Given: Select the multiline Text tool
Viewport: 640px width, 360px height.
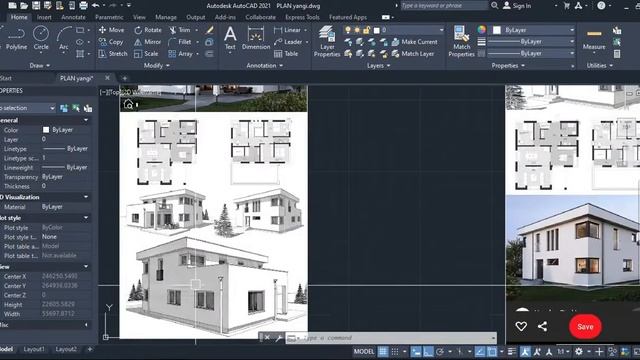Looking at the screenshot, I should 230,38.
